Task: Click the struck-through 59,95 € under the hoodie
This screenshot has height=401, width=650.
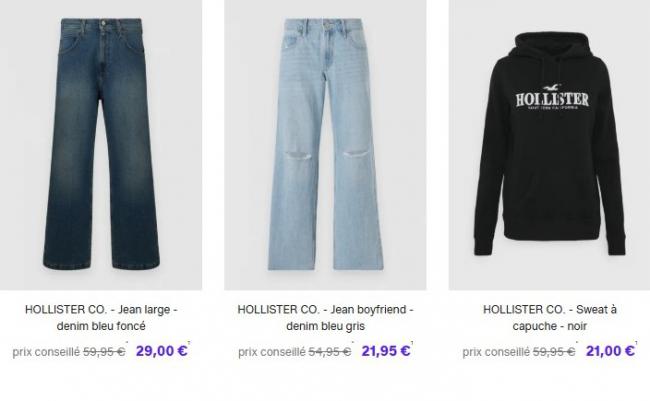Action: (554, 352)
